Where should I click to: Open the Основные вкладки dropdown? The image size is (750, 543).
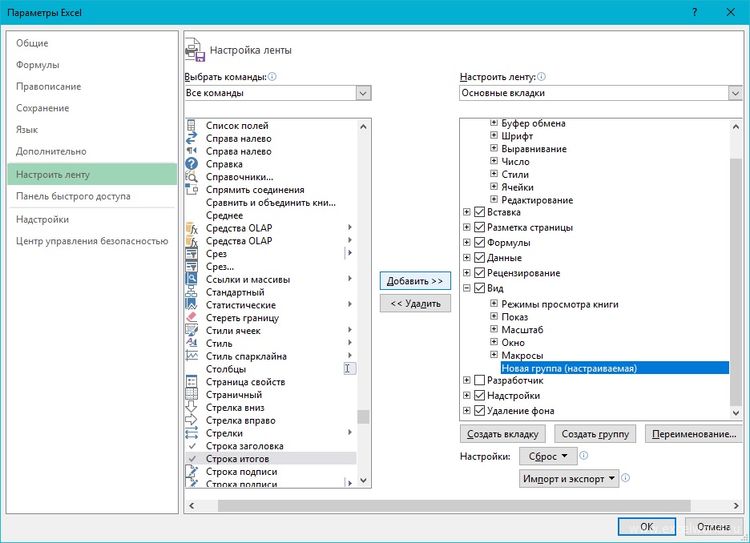735,93
